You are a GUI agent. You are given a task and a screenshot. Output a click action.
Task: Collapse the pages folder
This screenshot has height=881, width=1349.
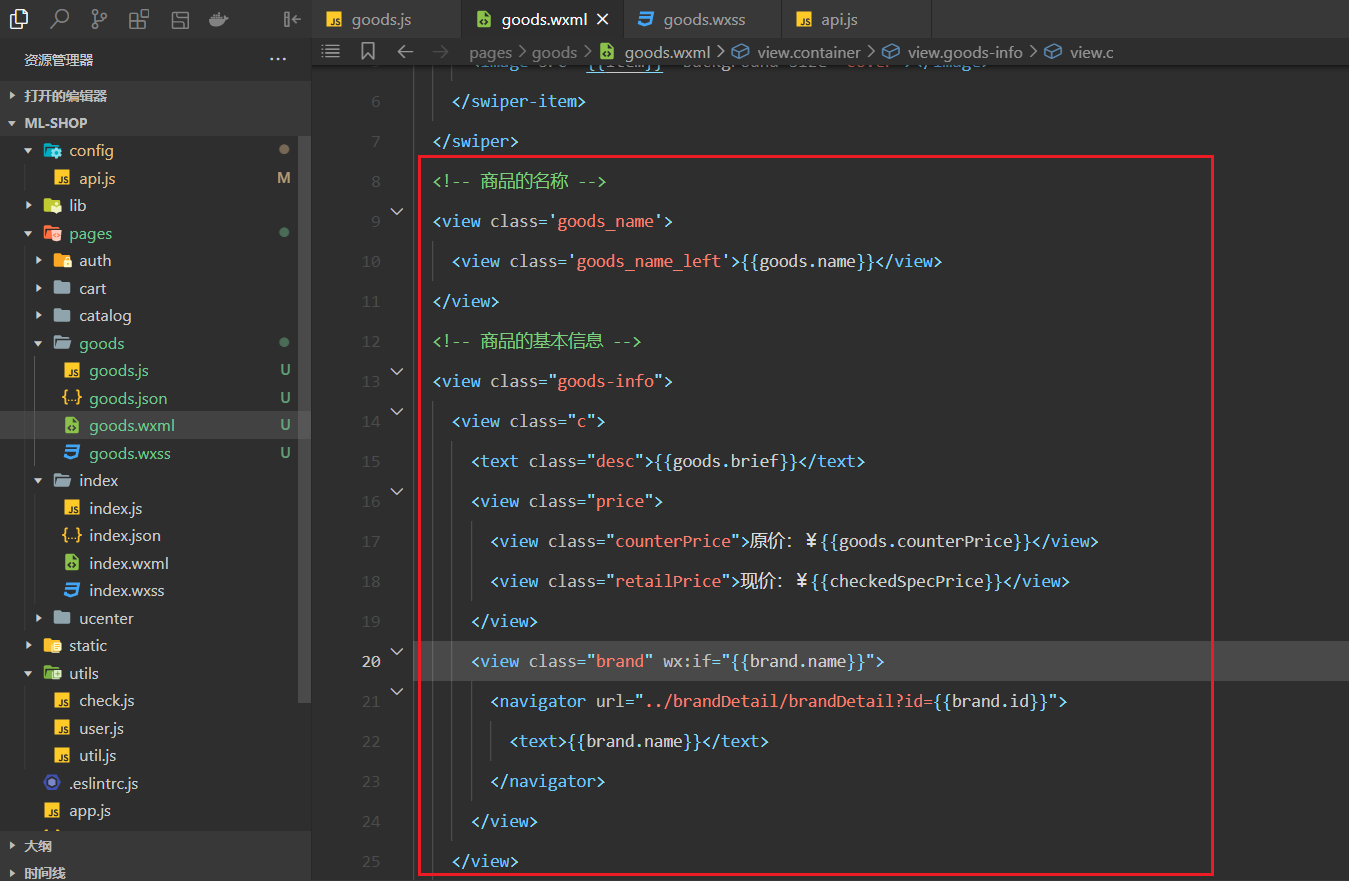point(28,233)
